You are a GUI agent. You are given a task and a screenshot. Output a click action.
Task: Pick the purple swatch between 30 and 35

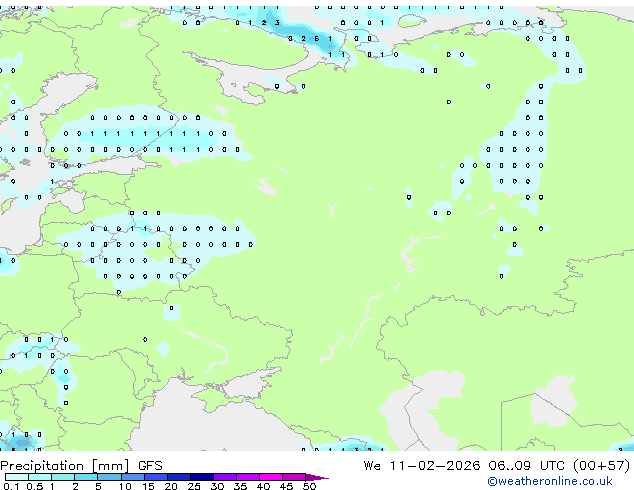[225, 477]
